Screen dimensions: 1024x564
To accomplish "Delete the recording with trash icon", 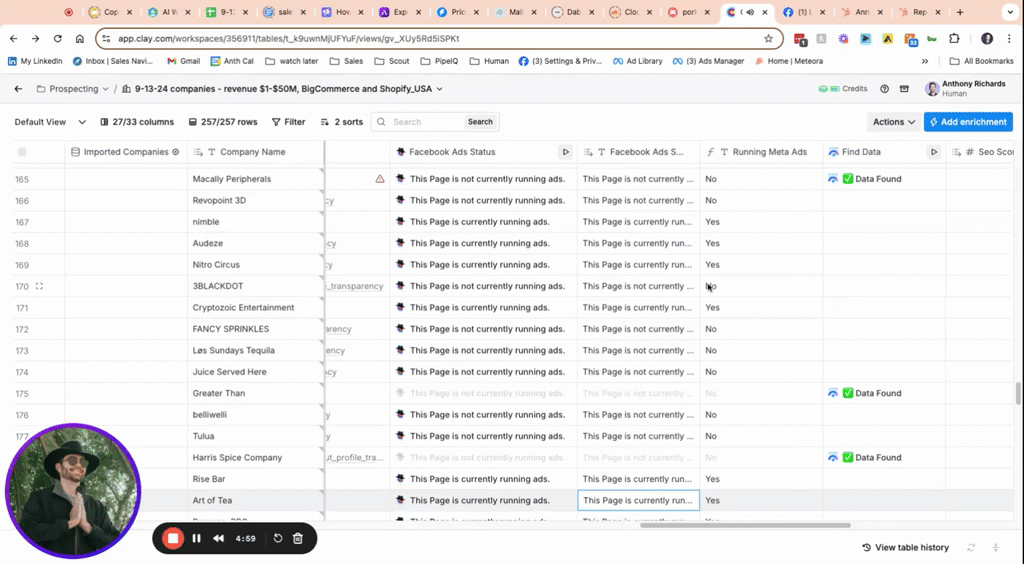I will (x=297, y=538).
